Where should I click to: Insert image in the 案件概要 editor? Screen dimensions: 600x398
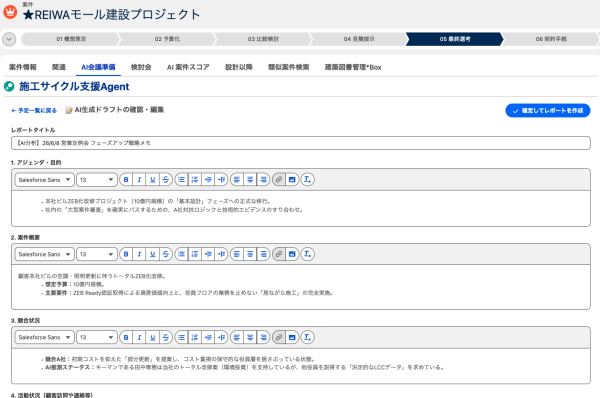292,254
